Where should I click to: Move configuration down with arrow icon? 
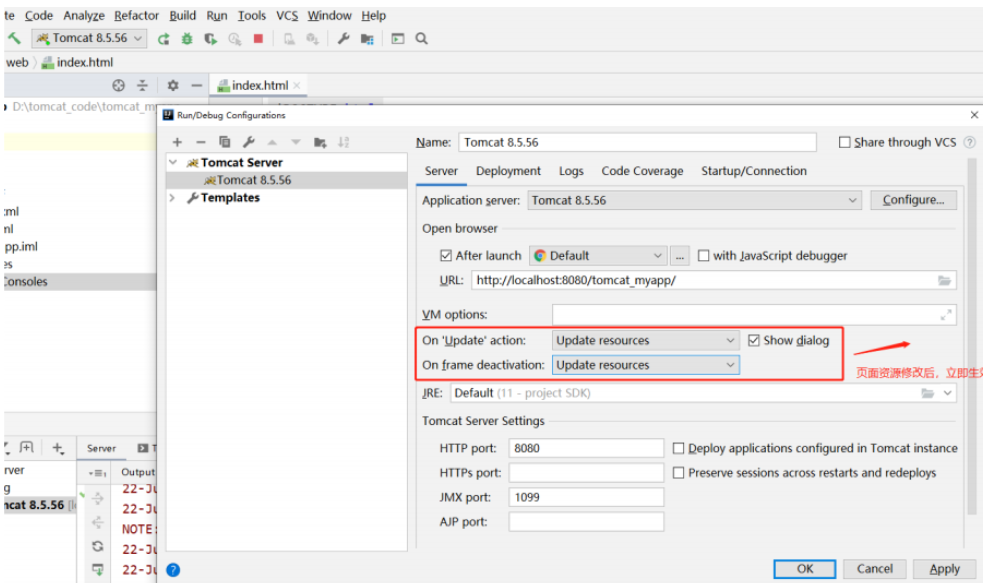296,142
